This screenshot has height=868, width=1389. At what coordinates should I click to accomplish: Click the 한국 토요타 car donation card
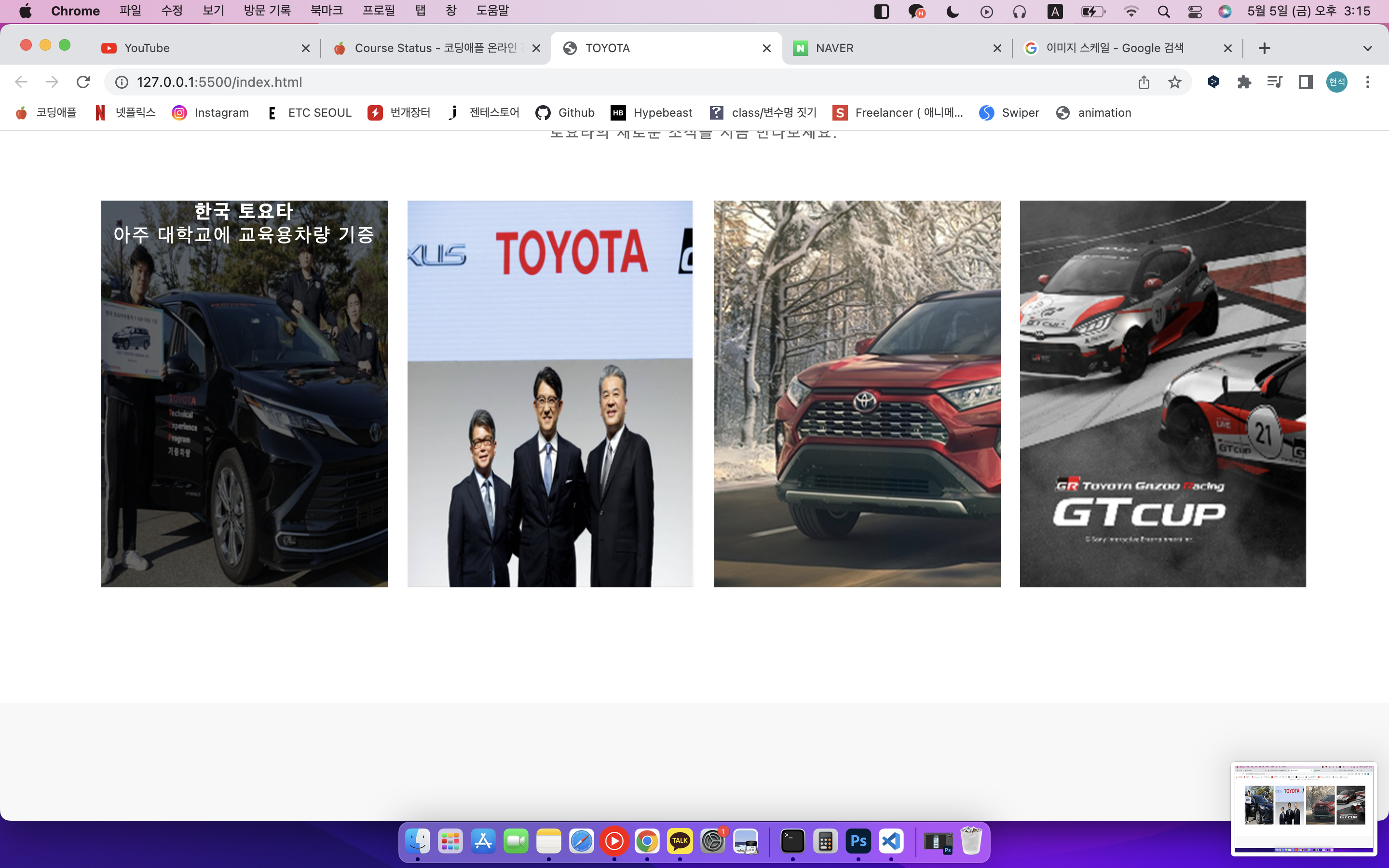[245, 393]
